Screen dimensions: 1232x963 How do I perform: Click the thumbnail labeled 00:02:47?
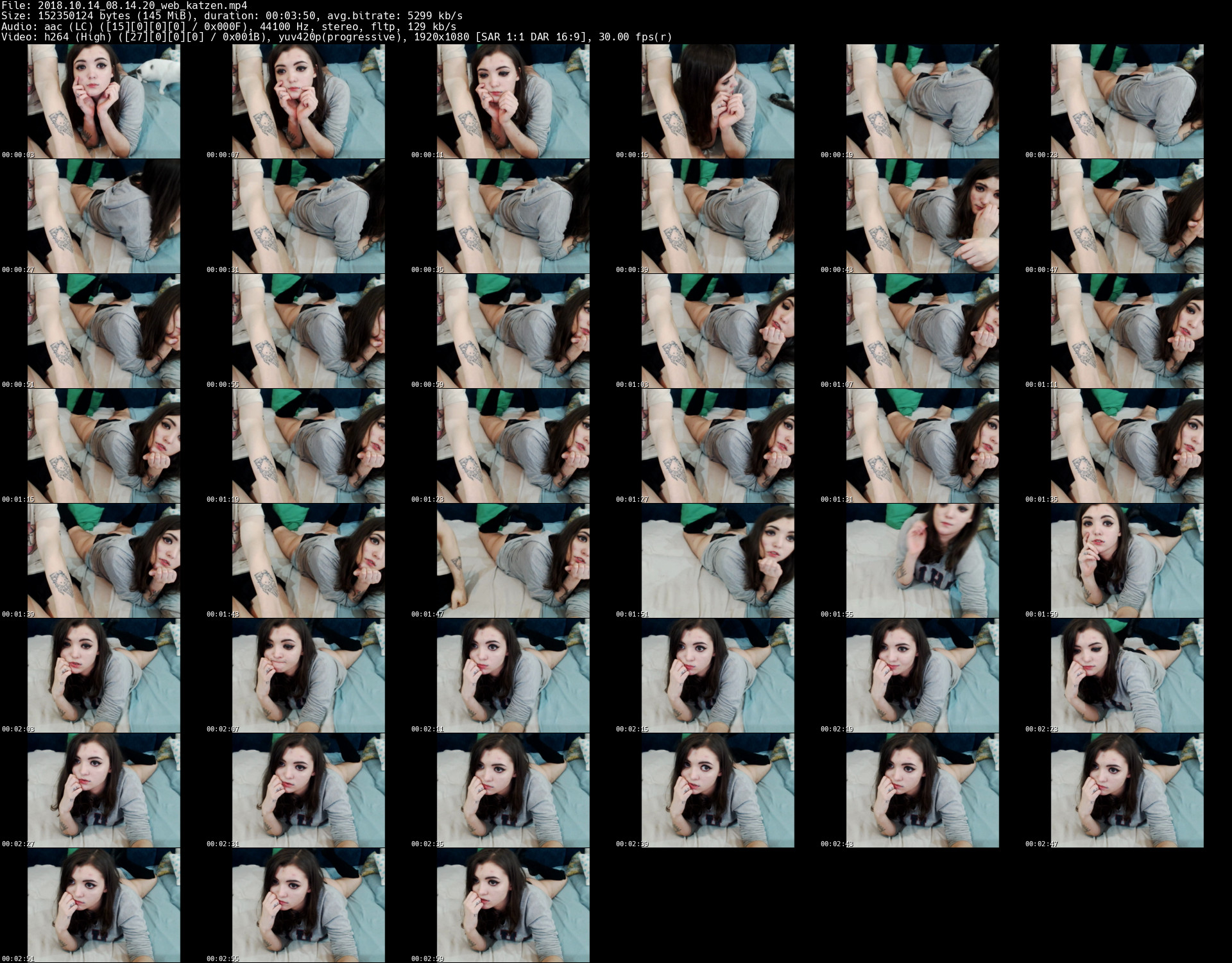click(x=1127, y=790)
